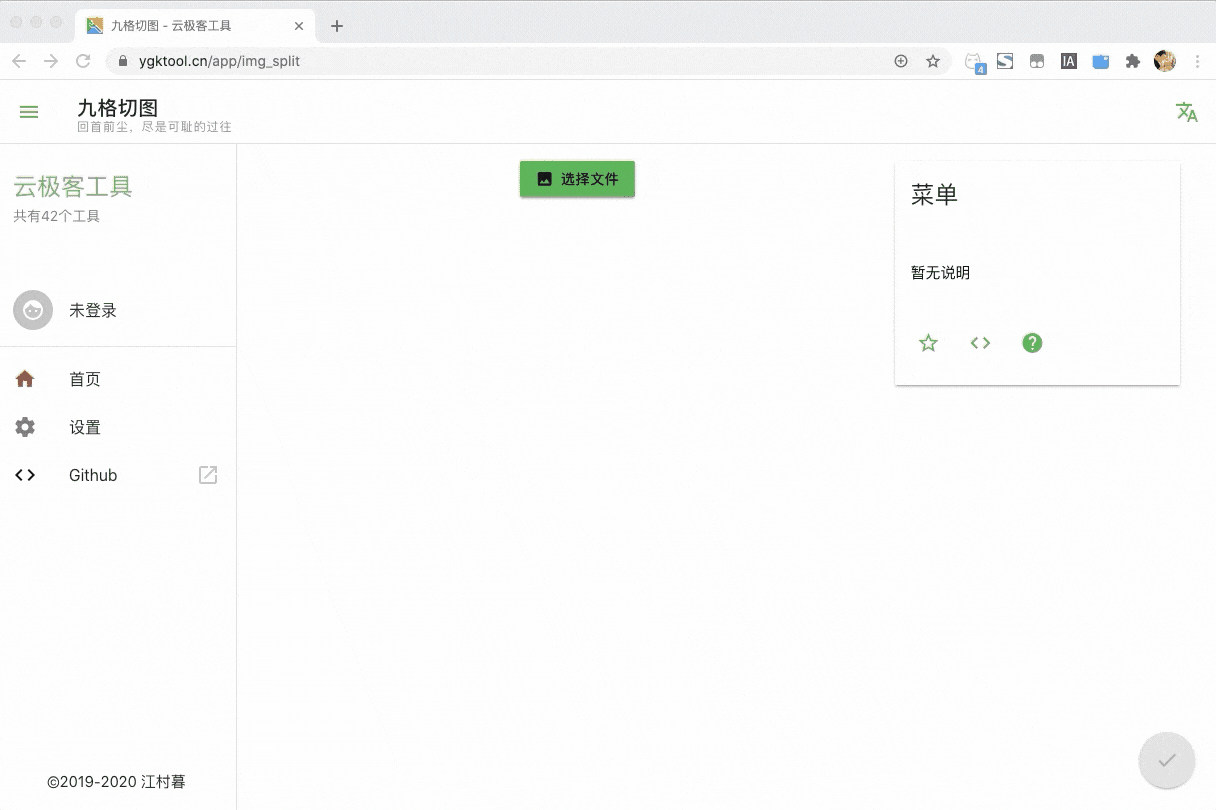Open Github link in sidebar
Image resolution: width=1216 pixels, height=810 pixels.
[x=118, y=475]
